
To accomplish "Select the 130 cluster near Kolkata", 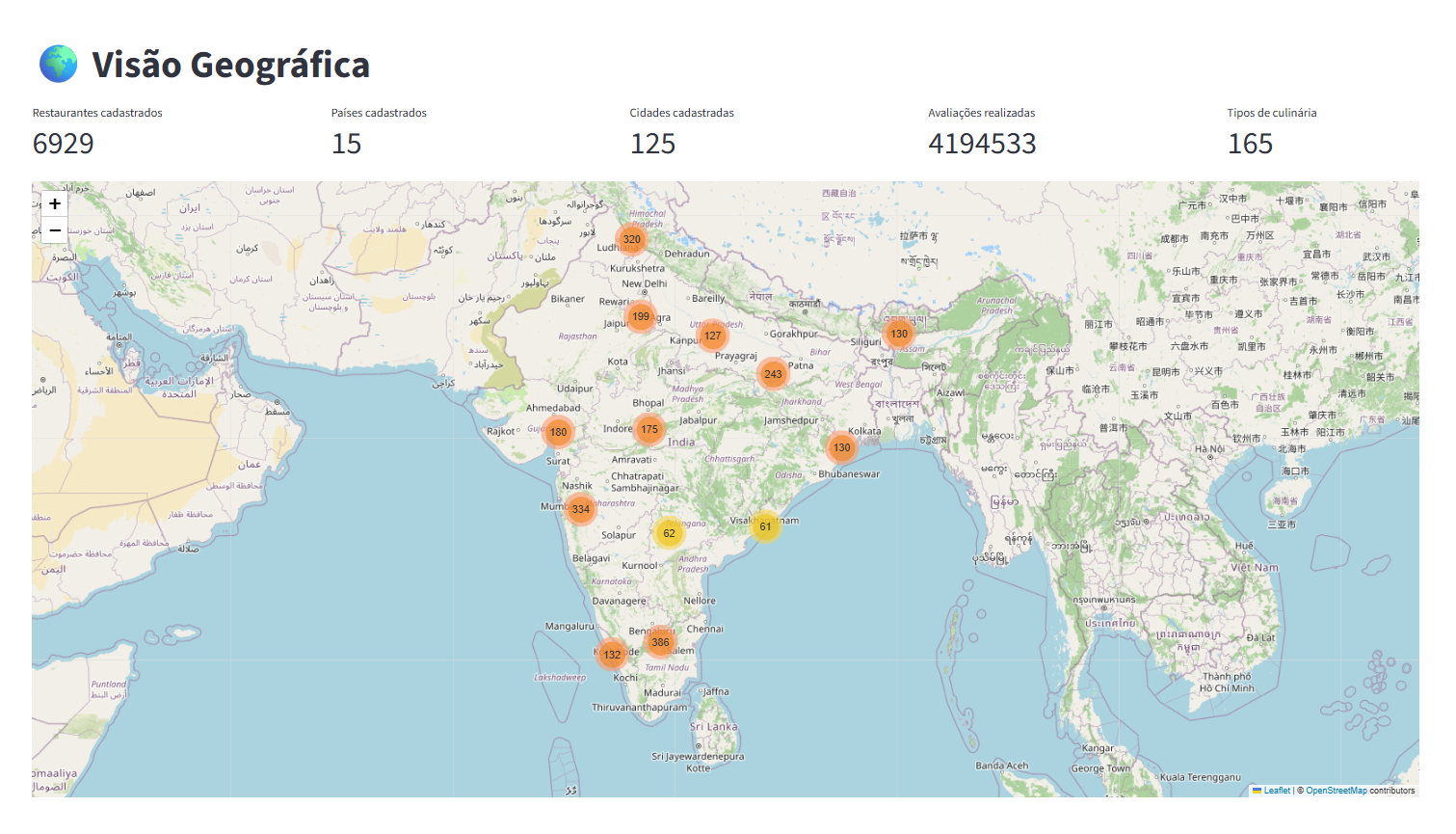I will (842, 447).
